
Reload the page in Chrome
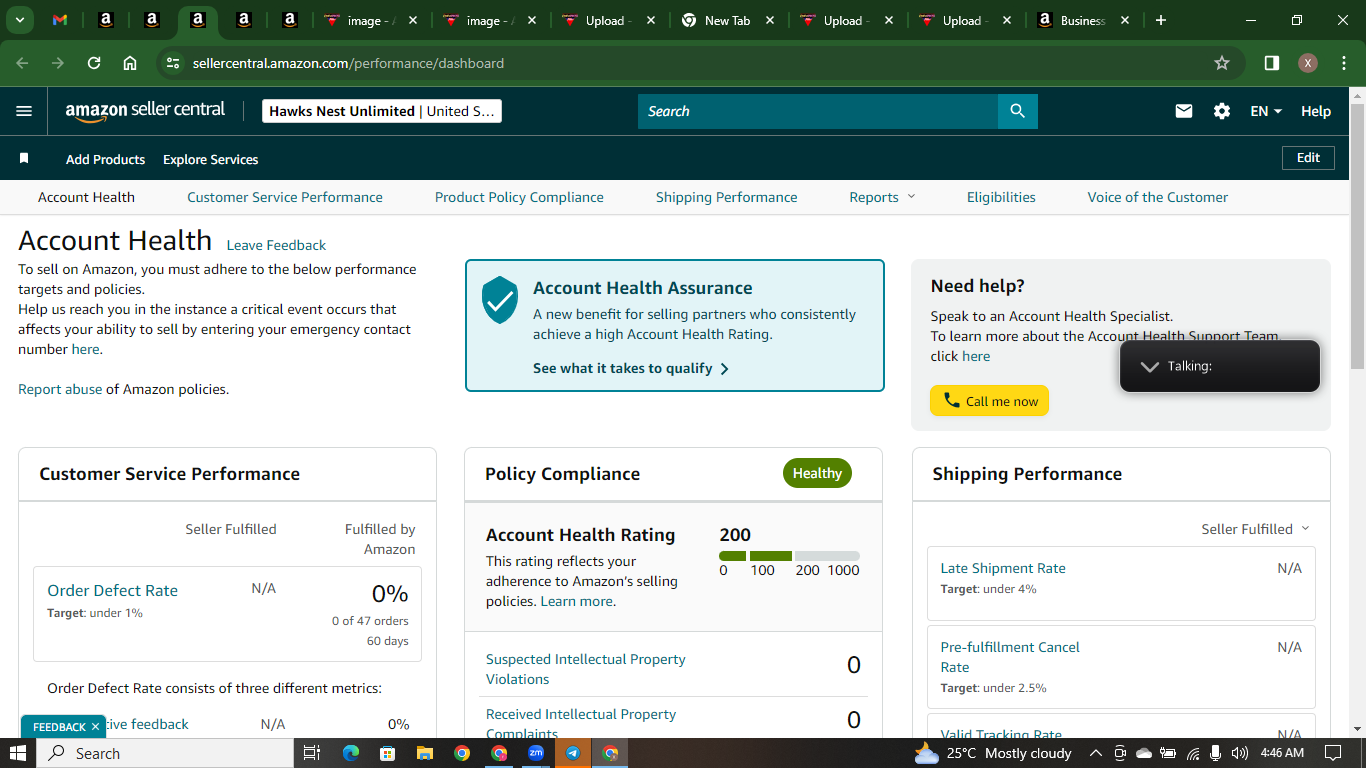(94, 63)
